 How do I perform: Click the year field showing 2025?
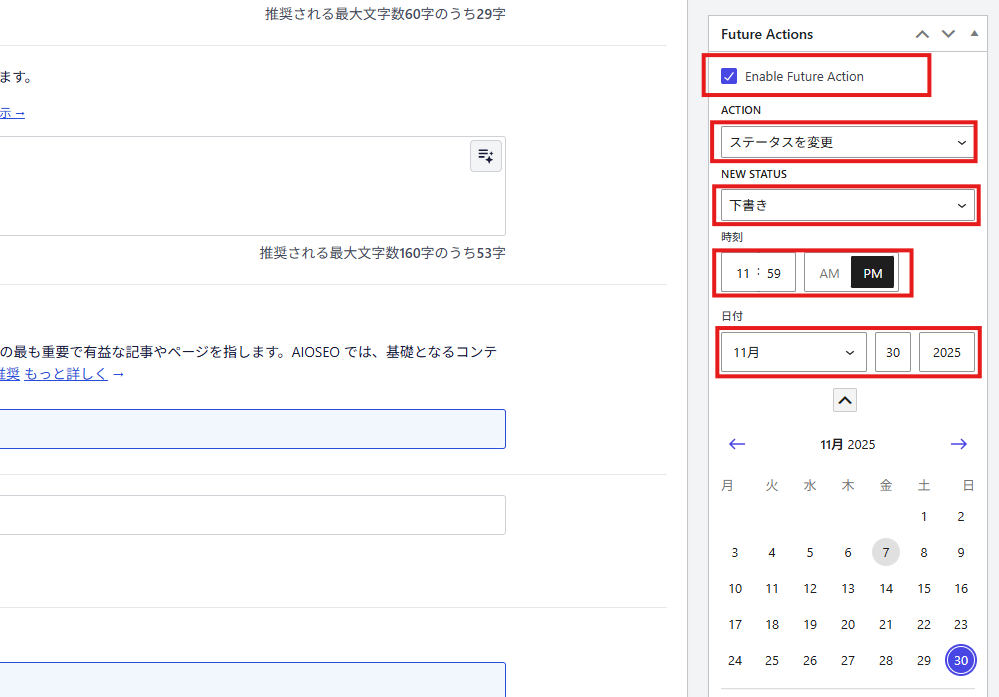point(946,352)
